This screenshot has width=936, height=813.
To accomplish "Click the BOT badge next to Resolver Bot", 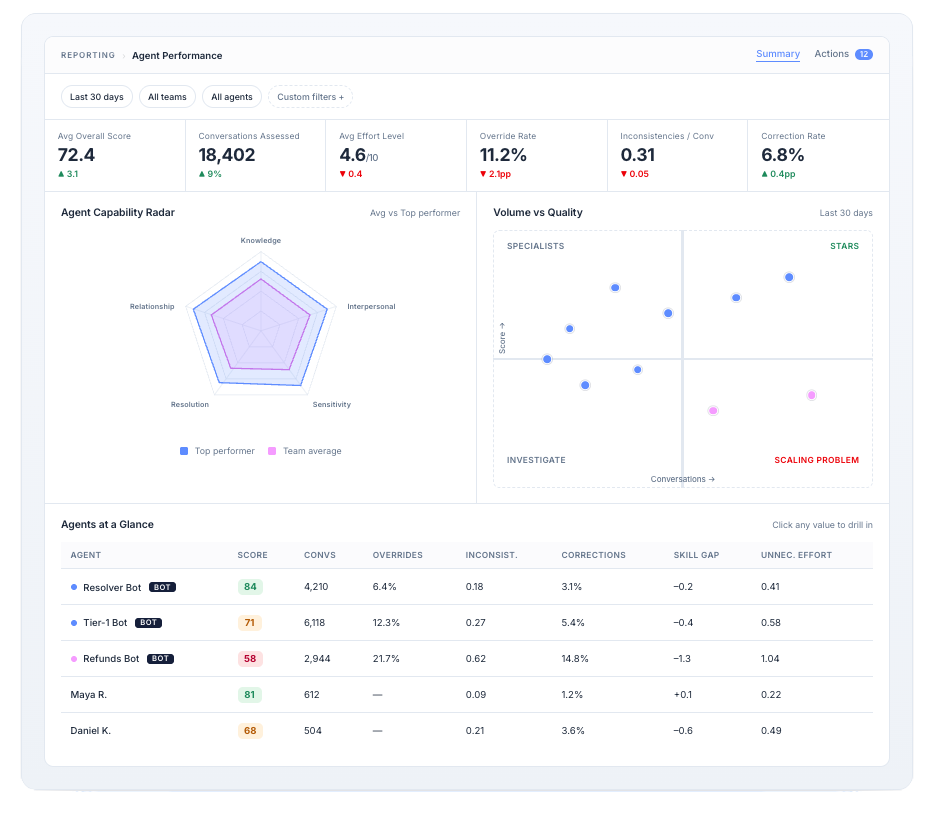I will (162, 587).
